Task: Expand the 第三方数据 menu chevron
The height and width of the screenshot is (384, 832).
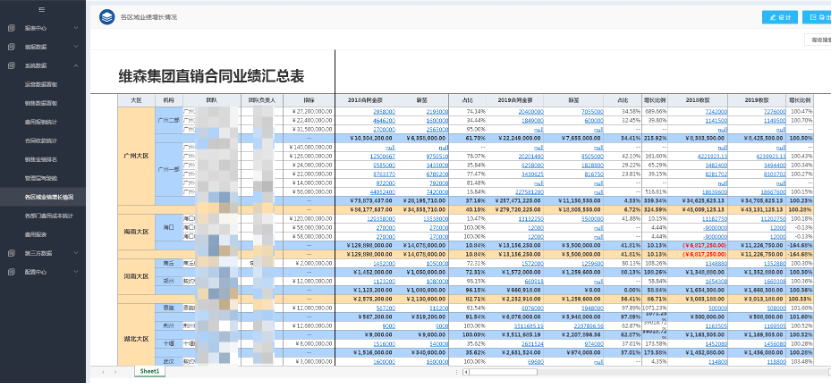Action: click(76, 253)
